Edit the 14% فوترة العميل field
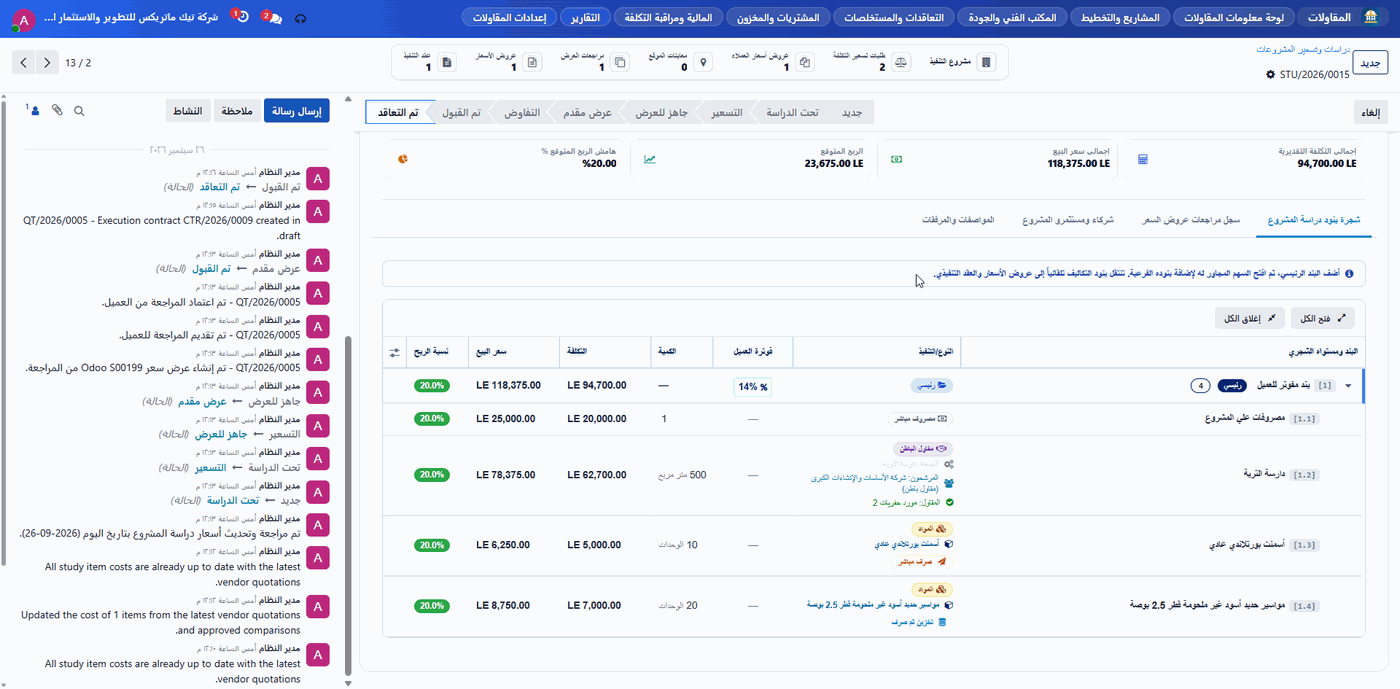The width and height of the screenshot is (1400, 689). pos(752,386)
